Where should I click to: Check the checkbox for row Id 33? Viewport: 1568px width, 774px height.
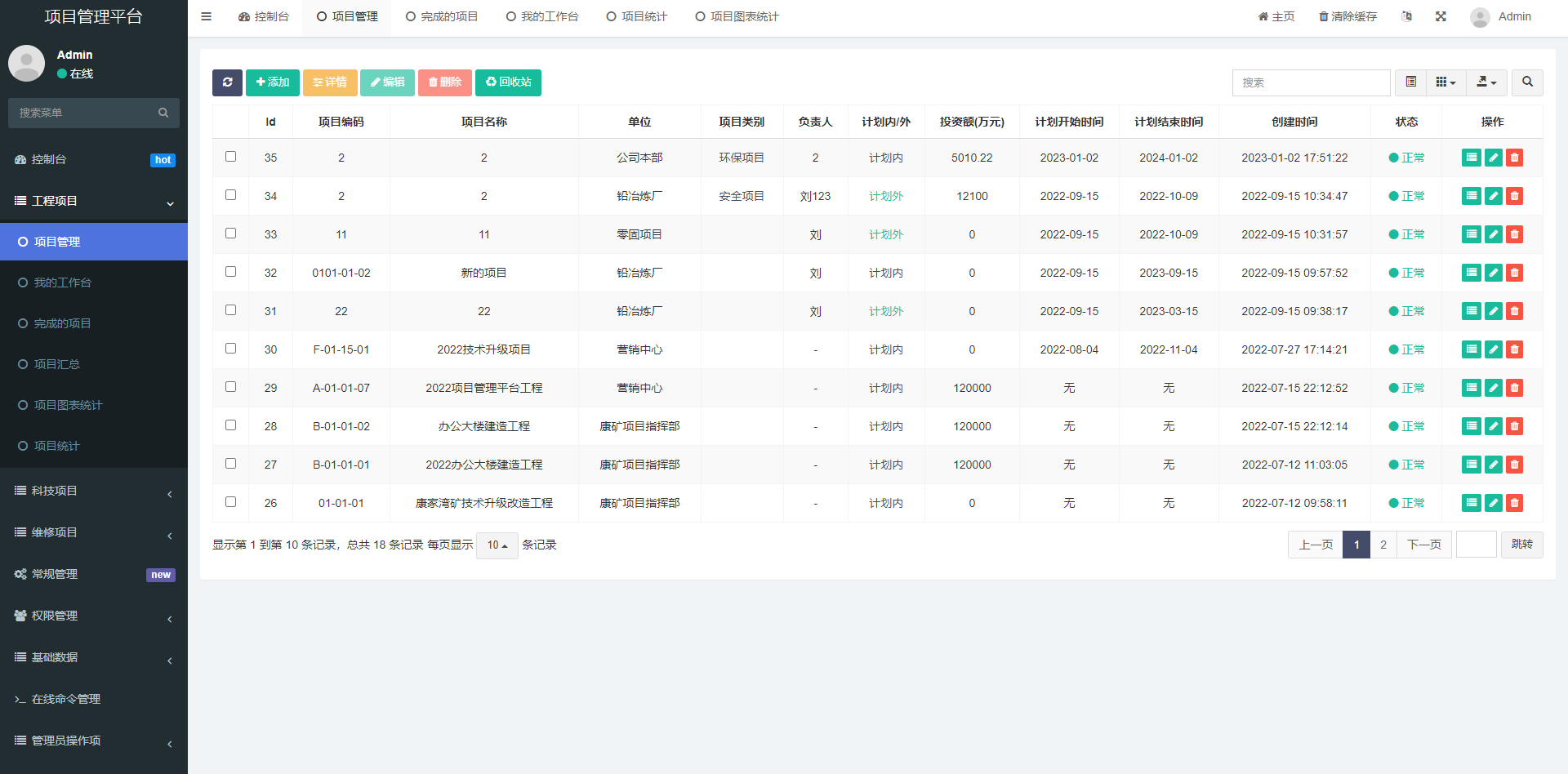pos(230,234)
